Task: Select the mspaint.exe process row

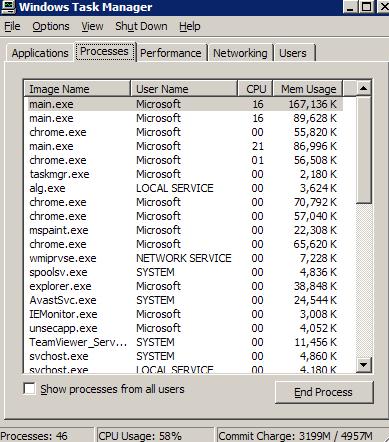Action: point(183,230)
